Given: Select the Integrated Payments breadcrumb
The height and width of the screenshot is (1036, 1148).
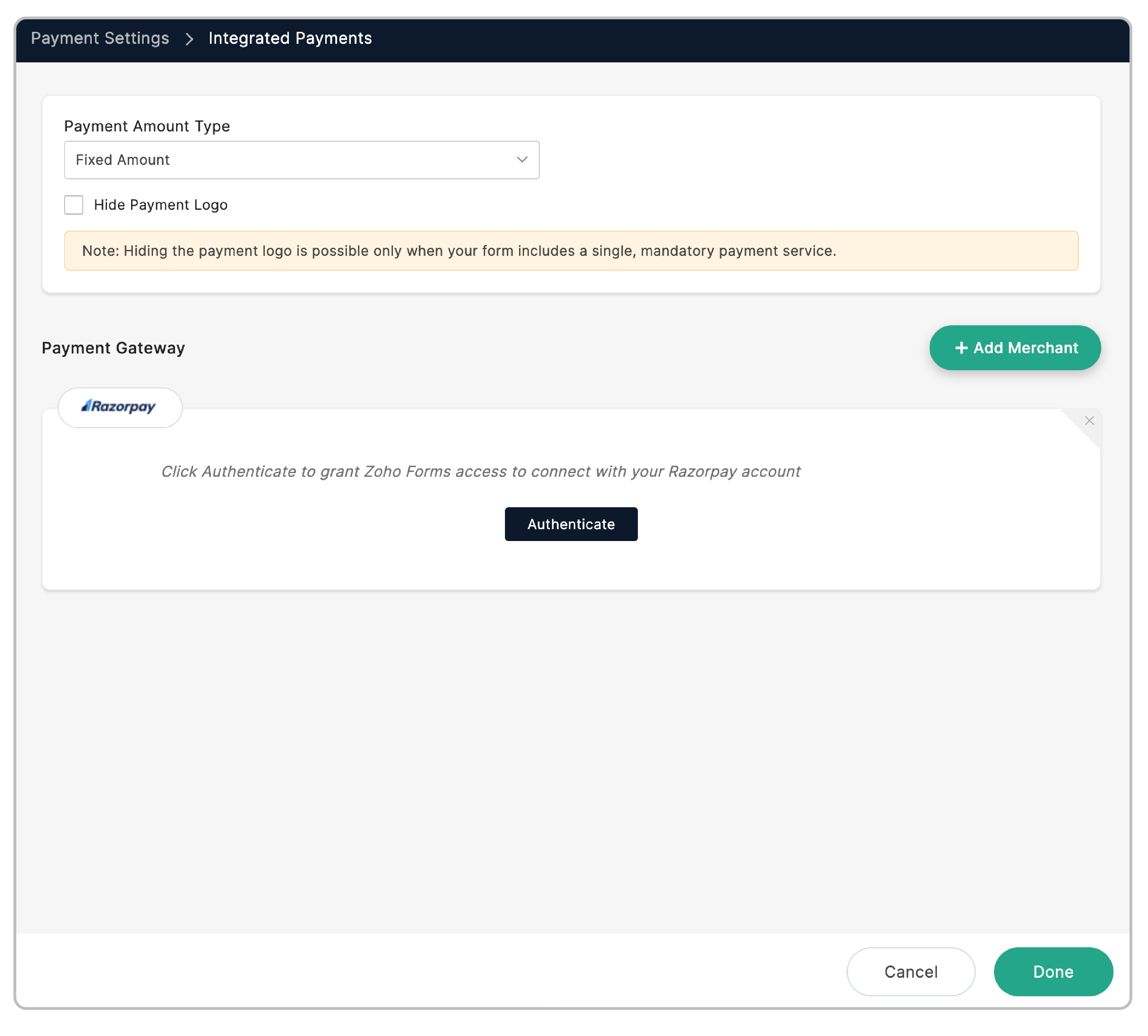Looking at the screenshot, I should pyautogui.click(x=290, y=38).
